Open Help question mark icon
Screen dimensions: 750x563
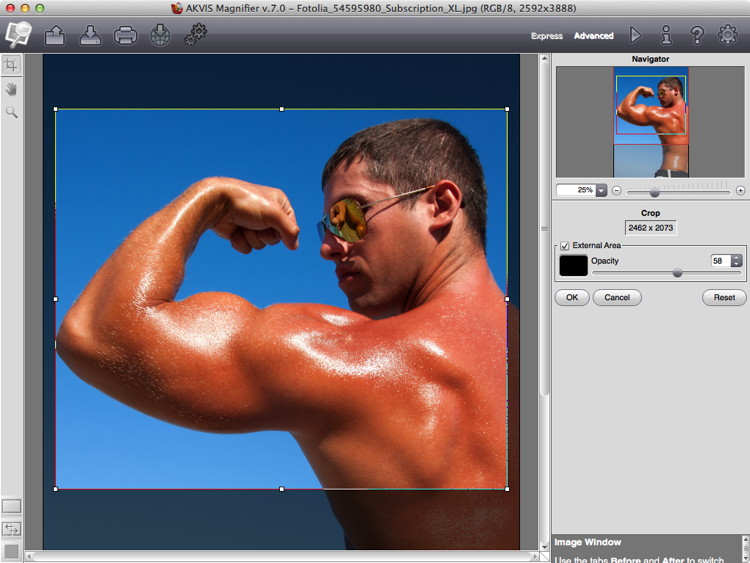click(697, 35)
